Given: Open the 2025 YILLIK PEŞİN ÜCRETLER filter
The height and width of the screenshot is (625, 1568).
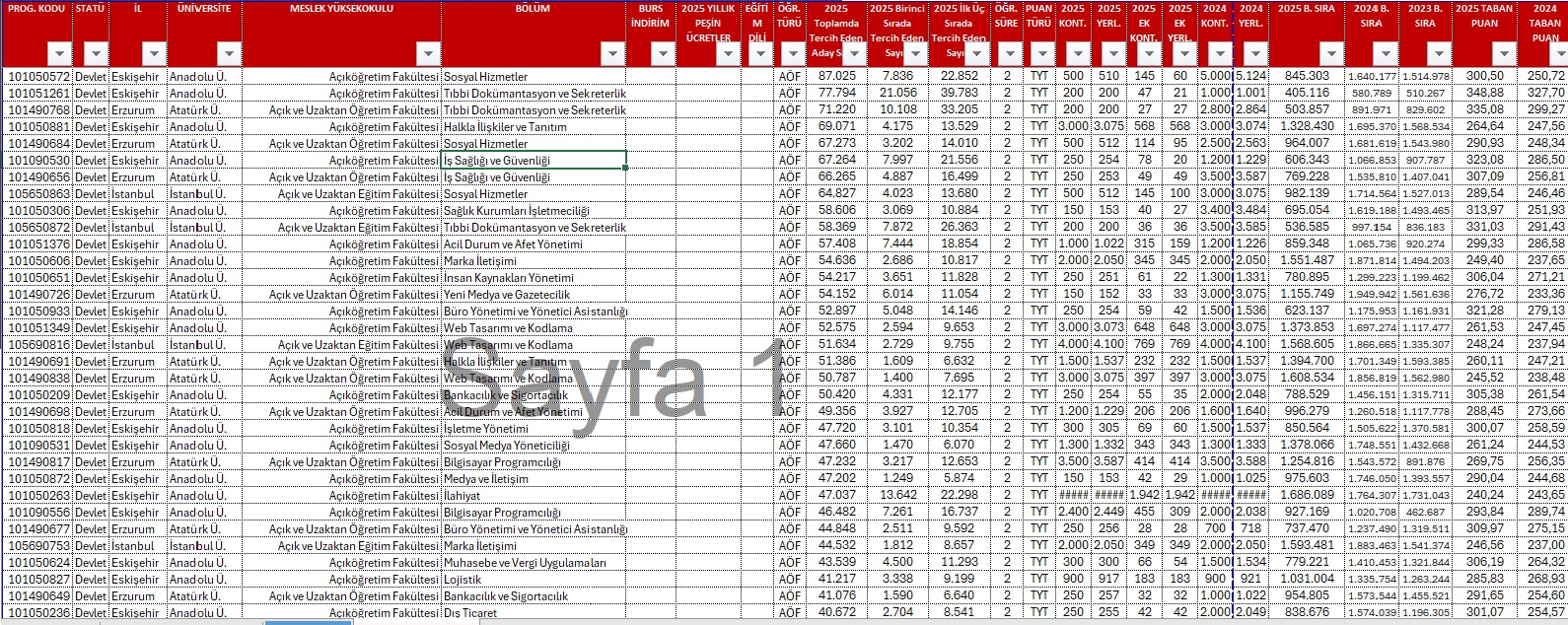Looking at the screenshot, I should click(728, 53).
